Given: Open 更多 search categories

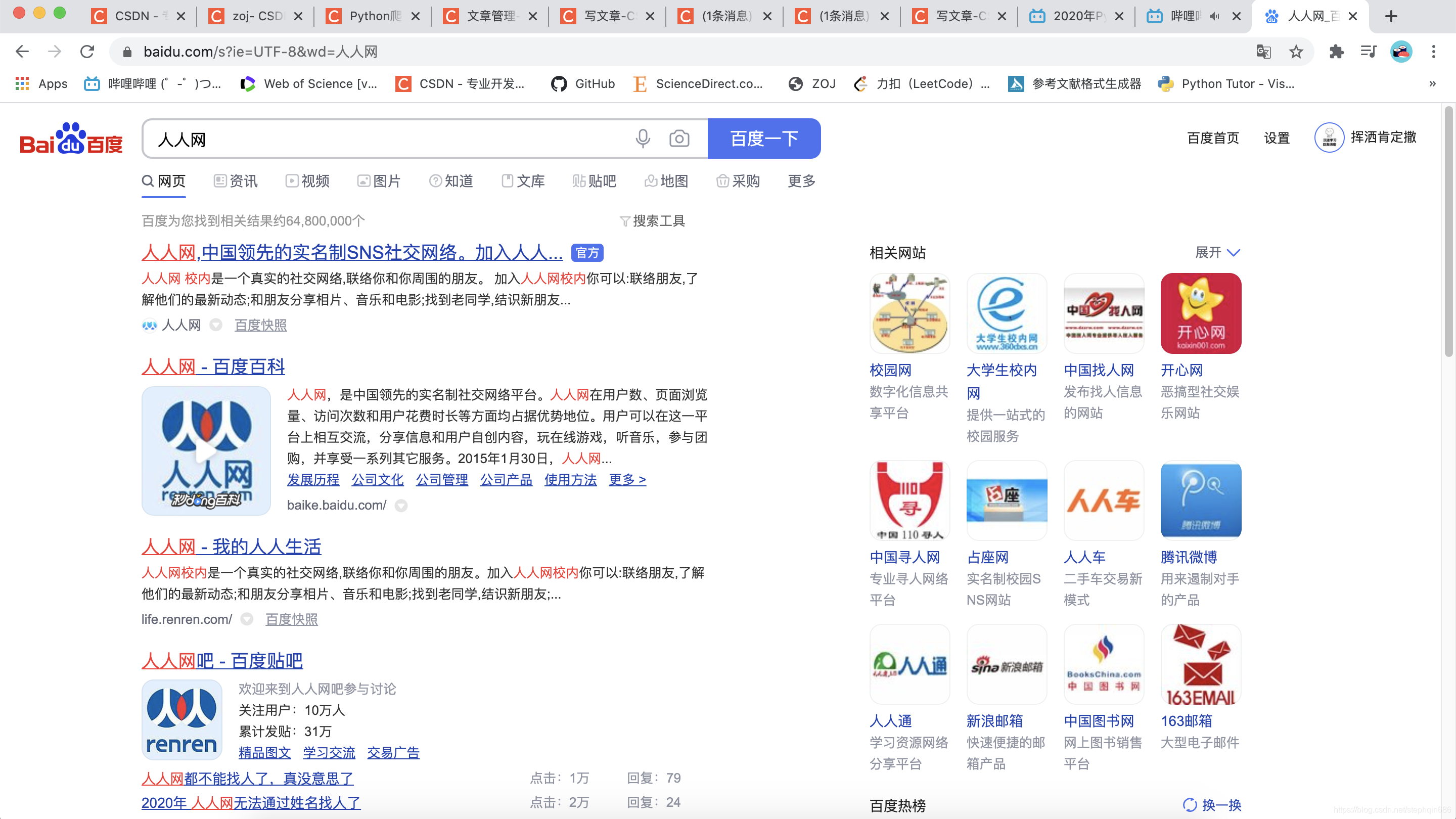Looking at the screenshot, I should point(801,181).
